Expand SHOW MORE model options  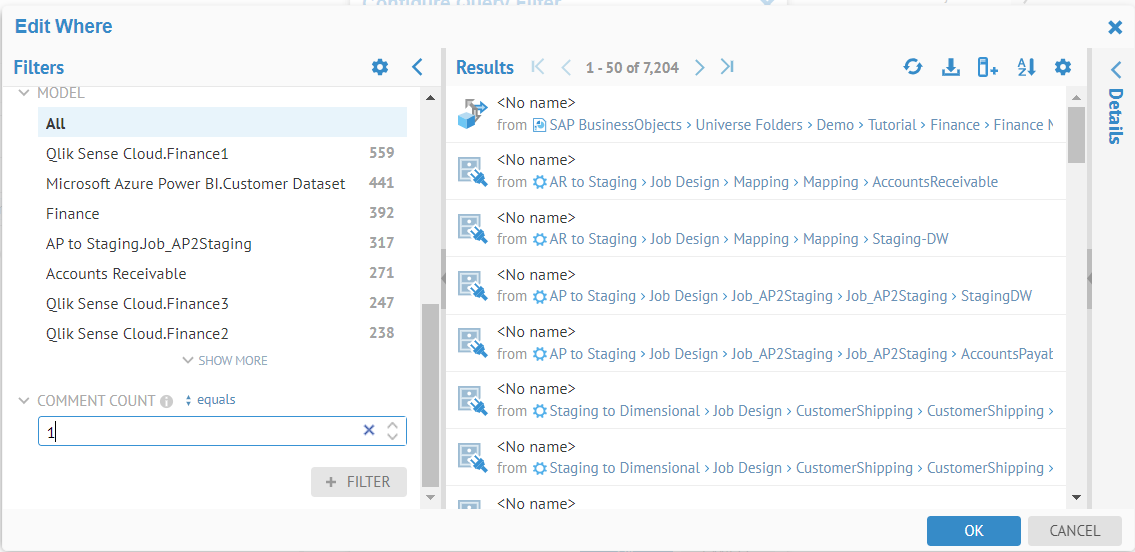click(225, 360)
